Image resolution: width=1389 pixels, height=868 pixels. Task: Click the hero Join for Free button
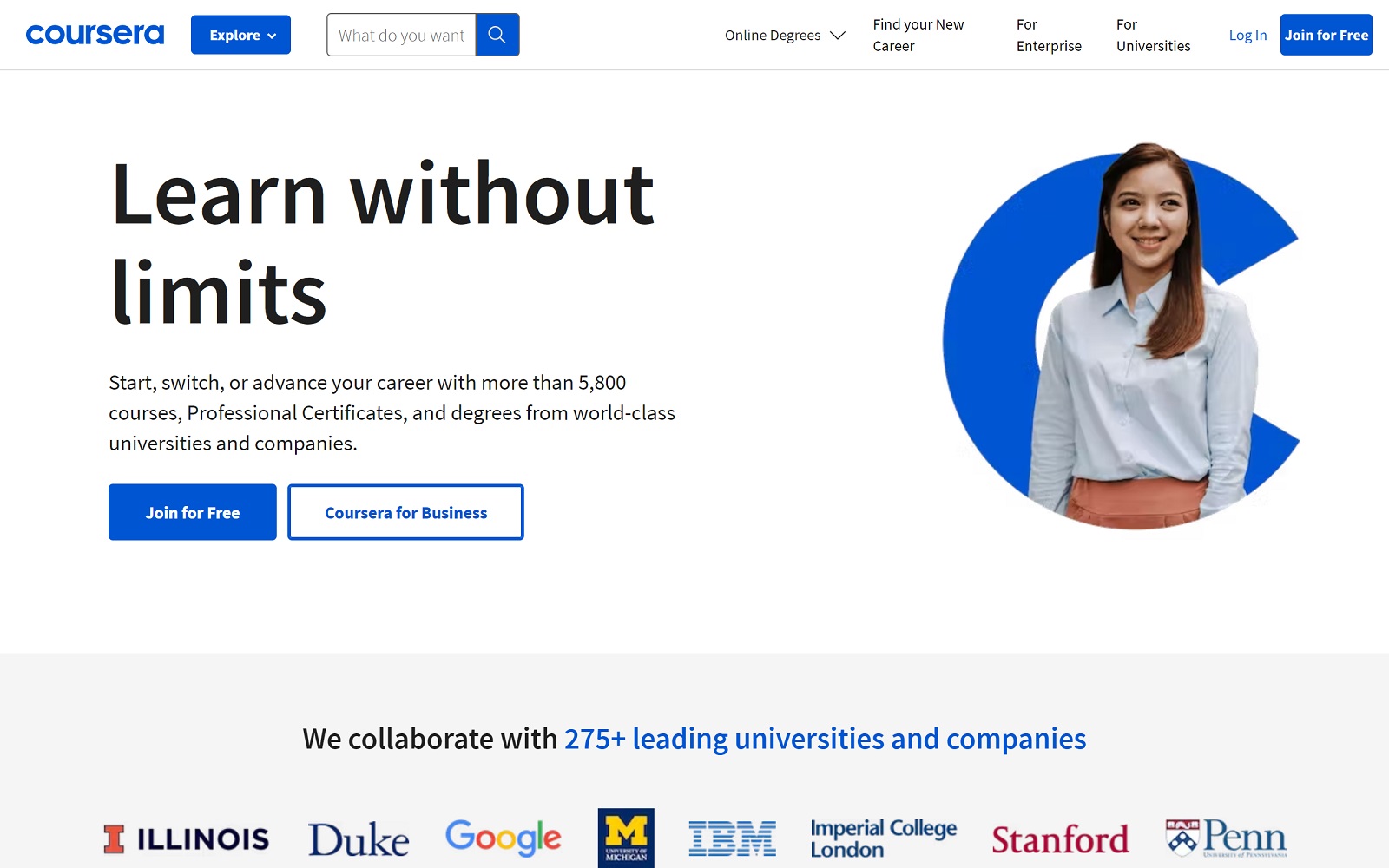[193, 512]
